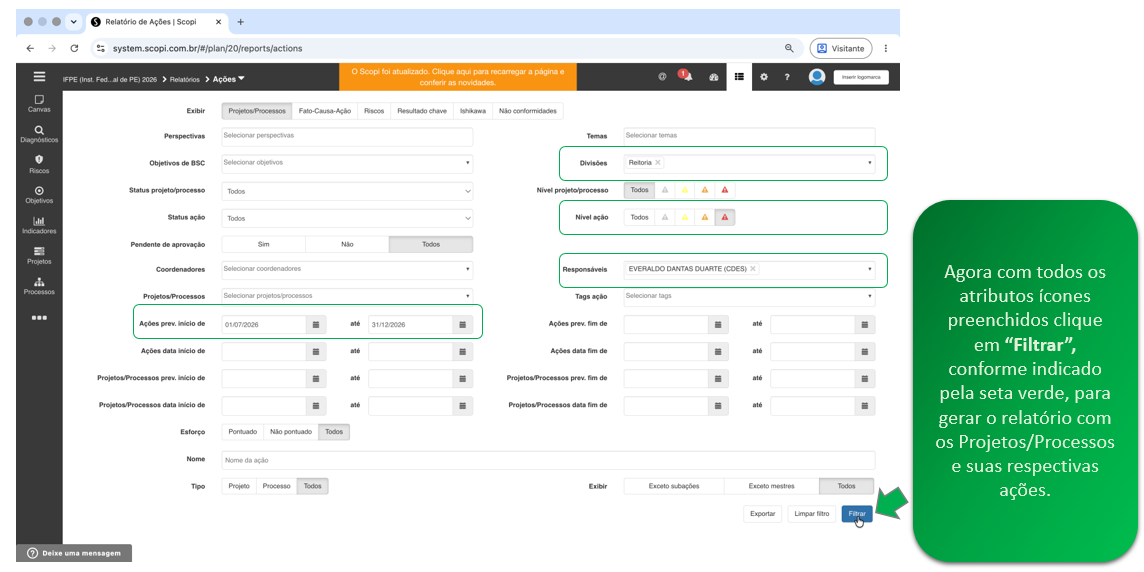The height and width of the screenshot is (572, 1144).
Task: Open the settings gear in top bar
Action: coord(764,76)
